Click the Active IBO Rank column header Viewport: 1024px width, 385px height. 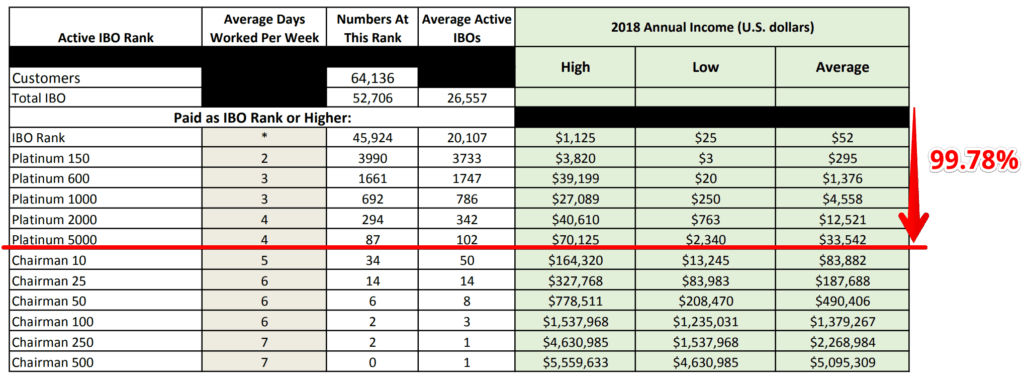tap(106, 37)
